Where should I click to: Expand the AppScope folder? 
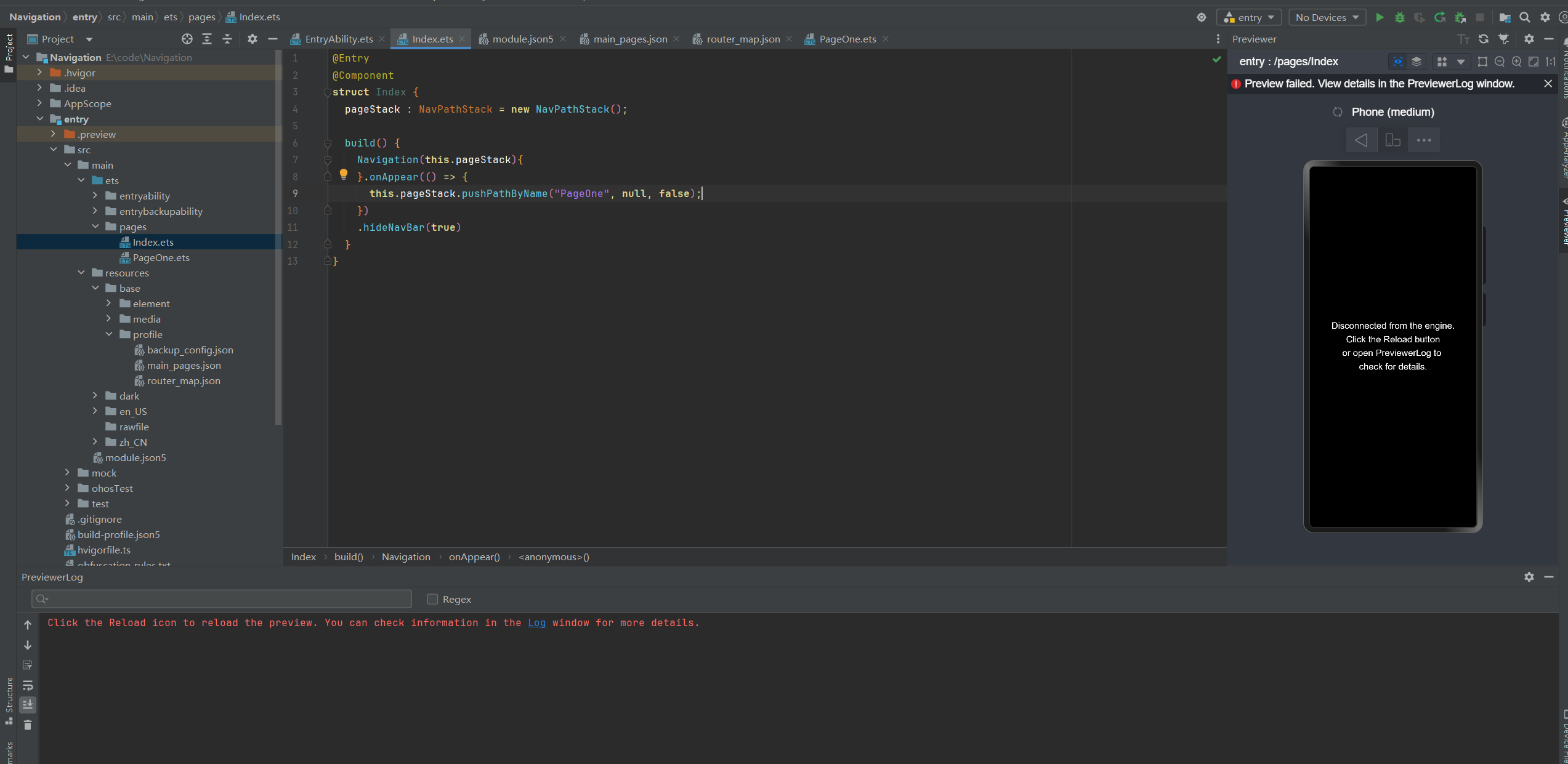tap(39, 103)
